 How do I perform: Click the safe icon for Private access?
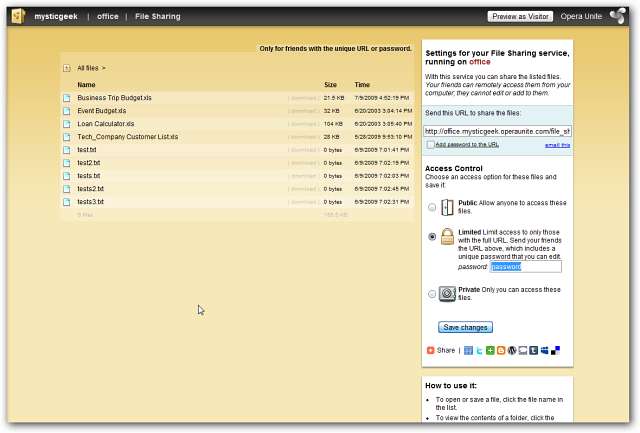[x=447, y=294]
